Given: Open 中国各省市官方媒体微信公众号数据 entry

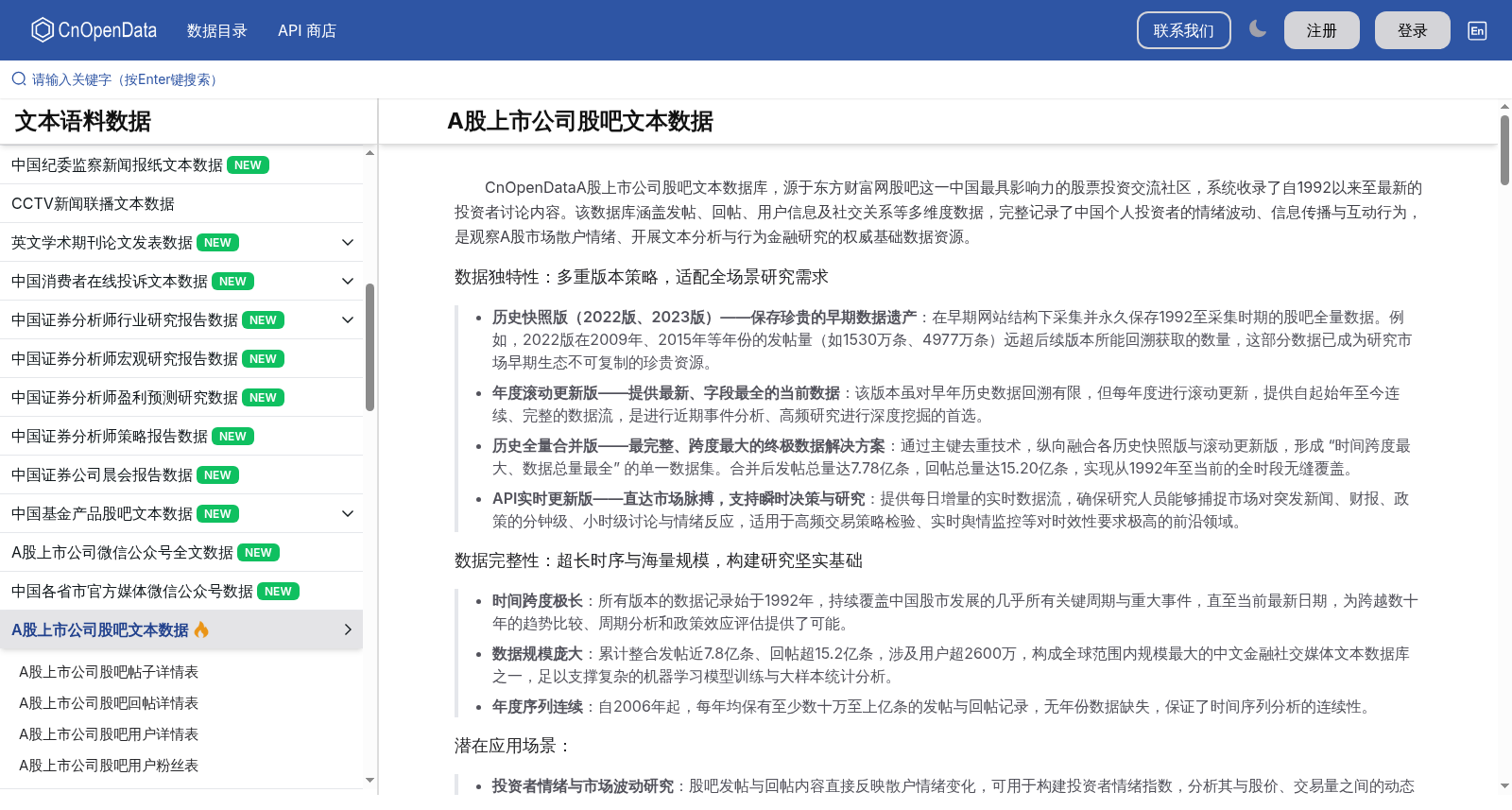Looking at the screenshot, I should pos(181,591).
